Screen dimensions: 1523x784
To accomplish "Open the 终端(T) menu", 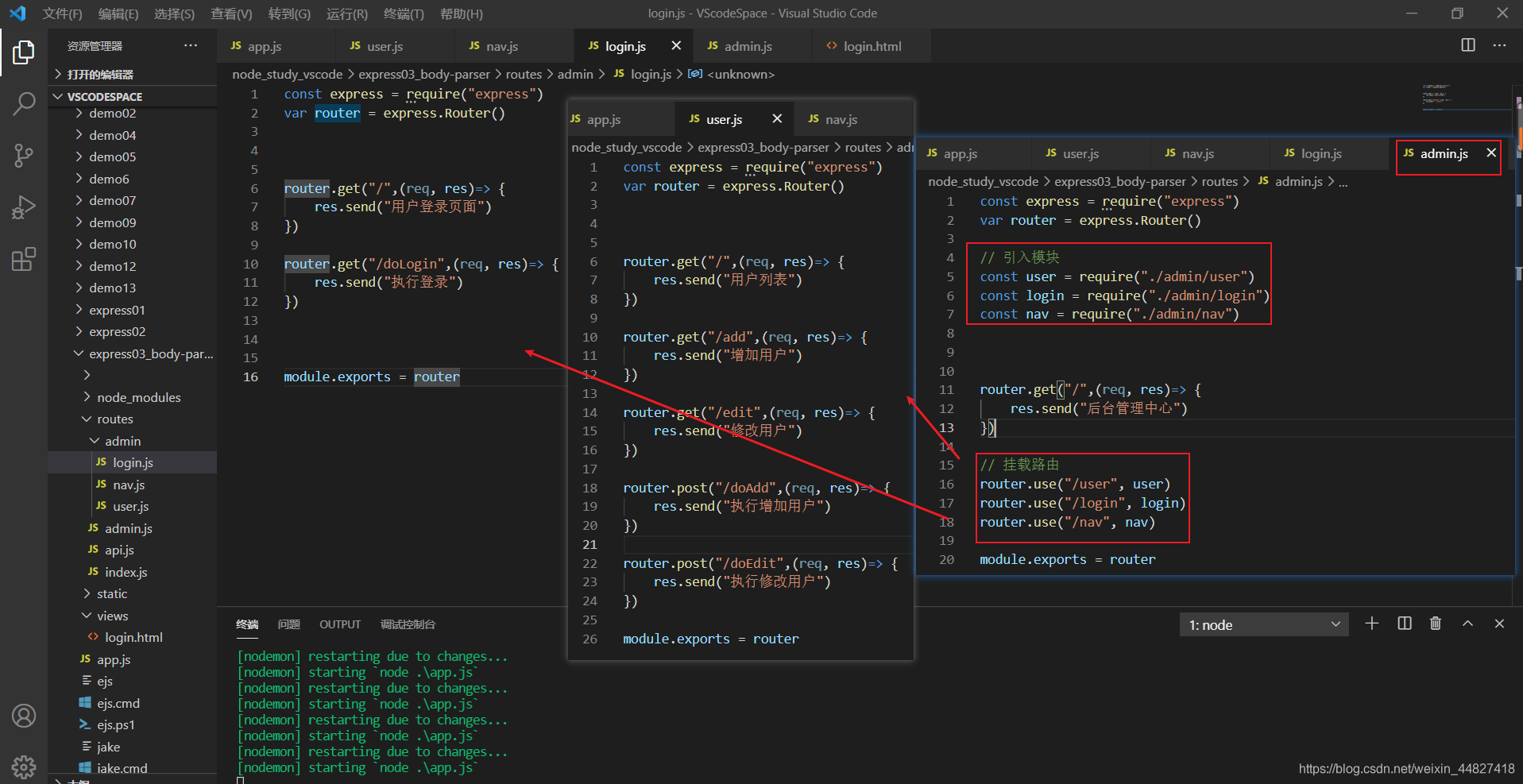I will [404, 14].
